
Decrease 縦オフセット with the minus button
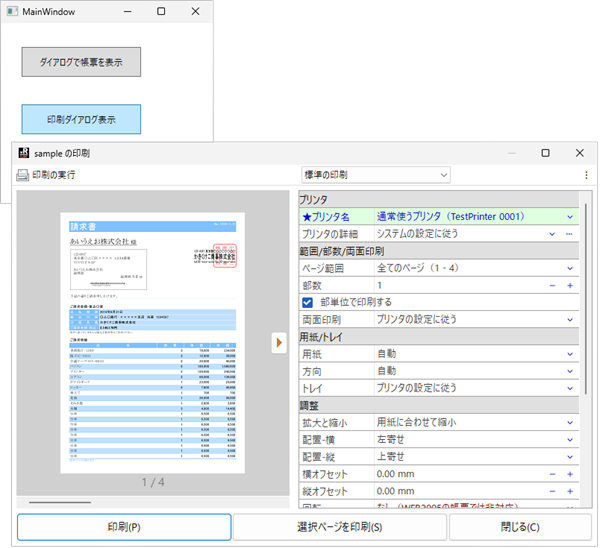[x=552, y=491]
